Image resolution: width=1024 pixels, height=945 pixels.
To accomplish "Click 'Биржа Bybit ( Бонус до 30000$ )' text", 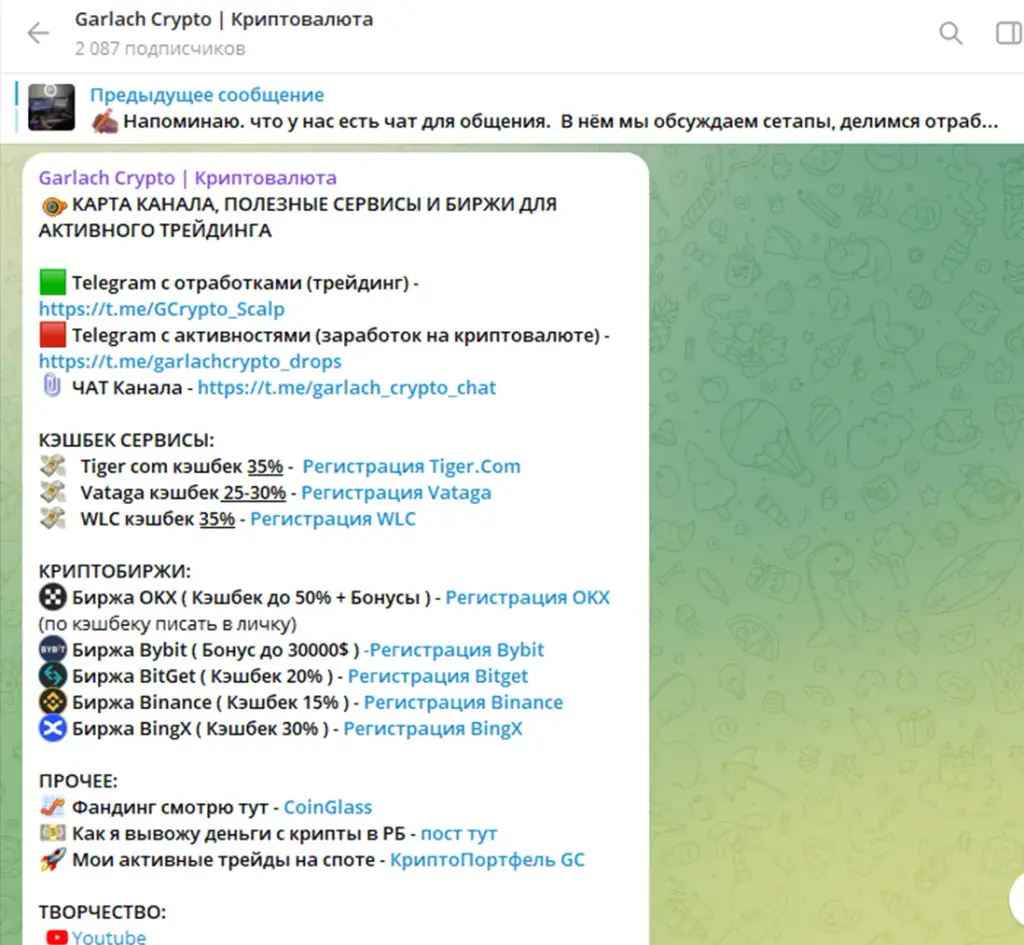I will [x=216, y=650].
